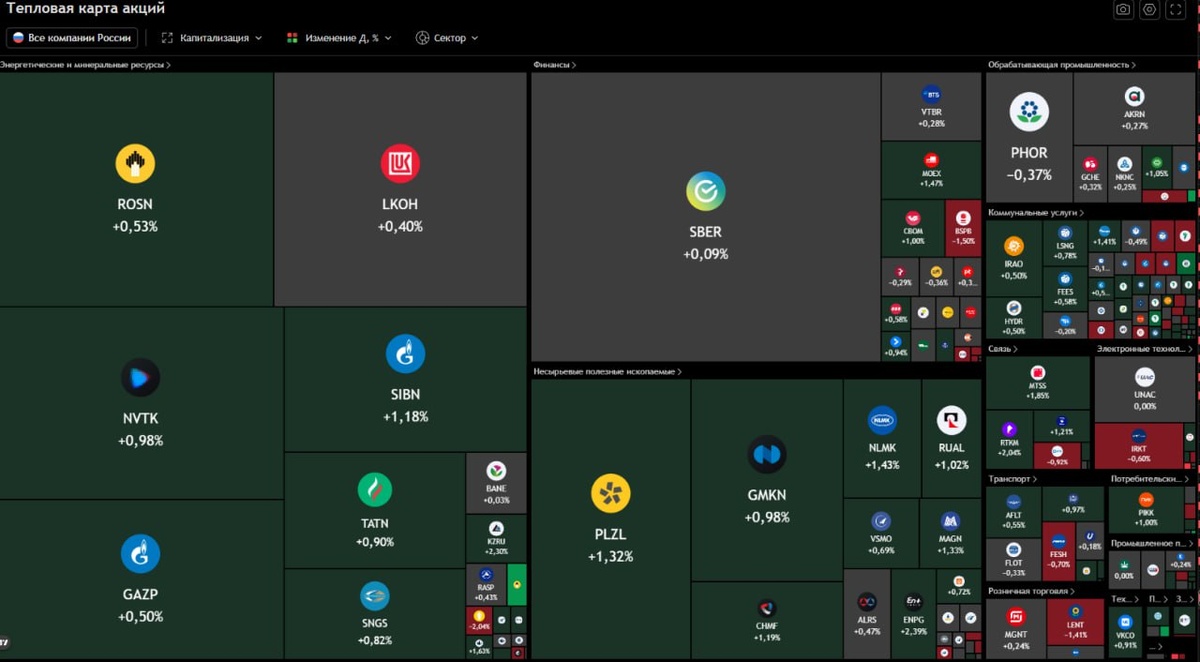
Task: Open heatmap settings gear icon
Action: [1150, 9]
